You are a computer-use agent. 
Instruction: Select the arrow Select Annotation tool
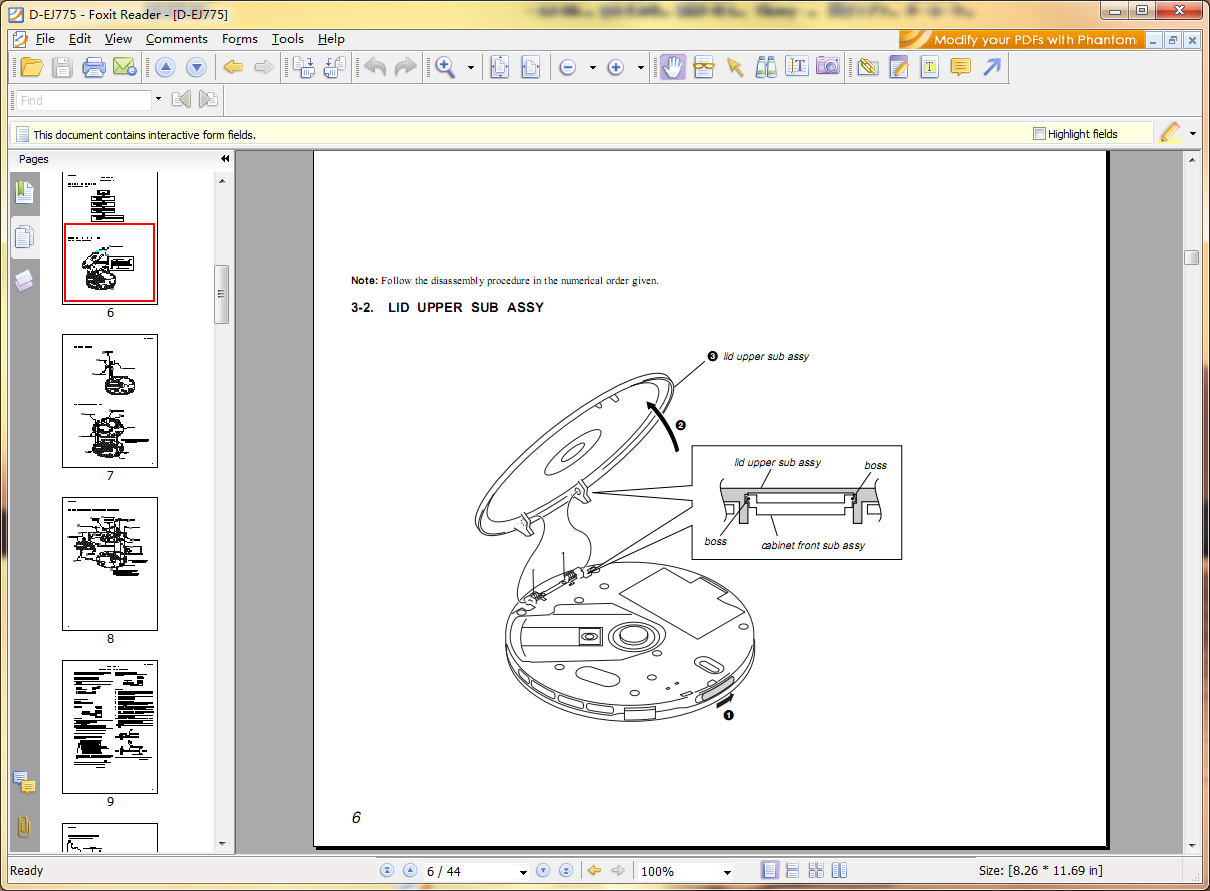click(x=735, y=67)
